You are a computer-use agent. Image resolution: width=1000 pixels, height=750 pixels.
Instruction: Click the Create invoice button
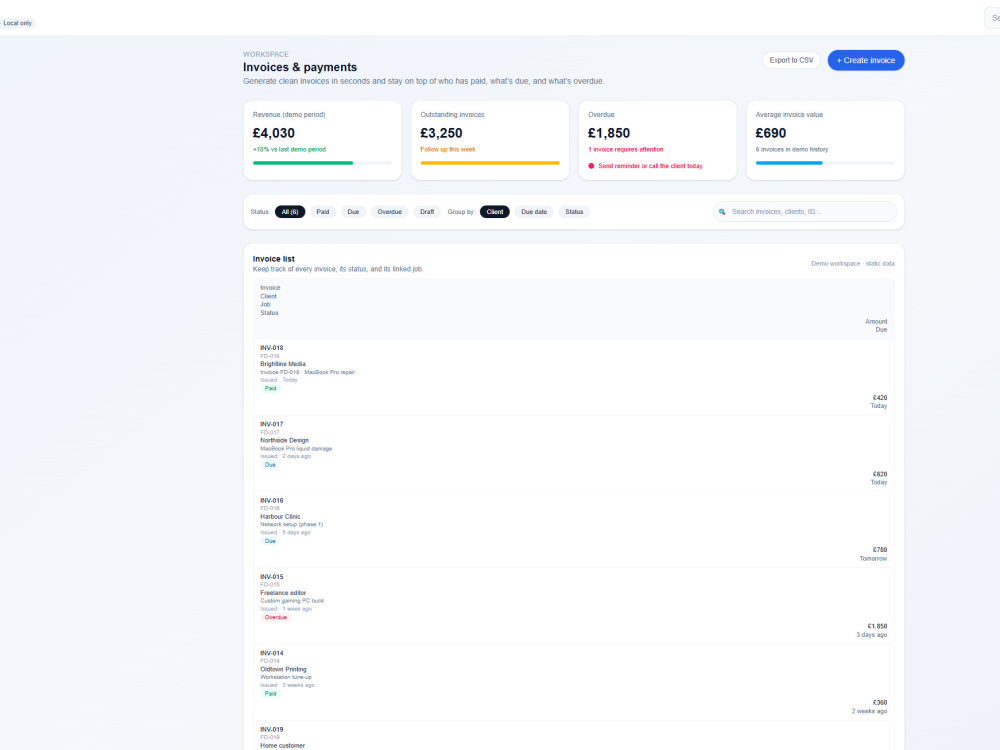point(865,60)
